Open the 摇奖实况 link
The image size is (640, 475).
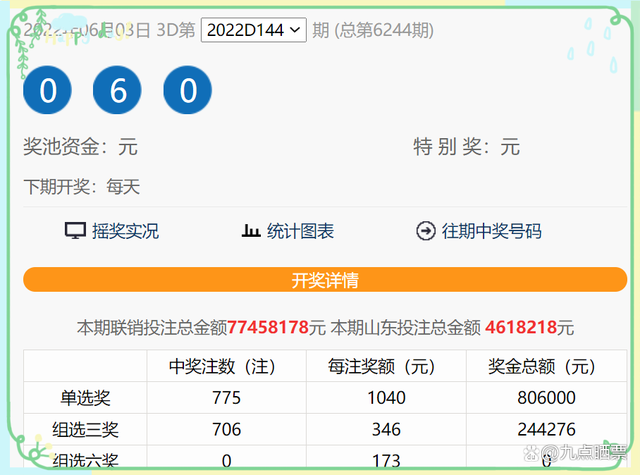[125, 231]
